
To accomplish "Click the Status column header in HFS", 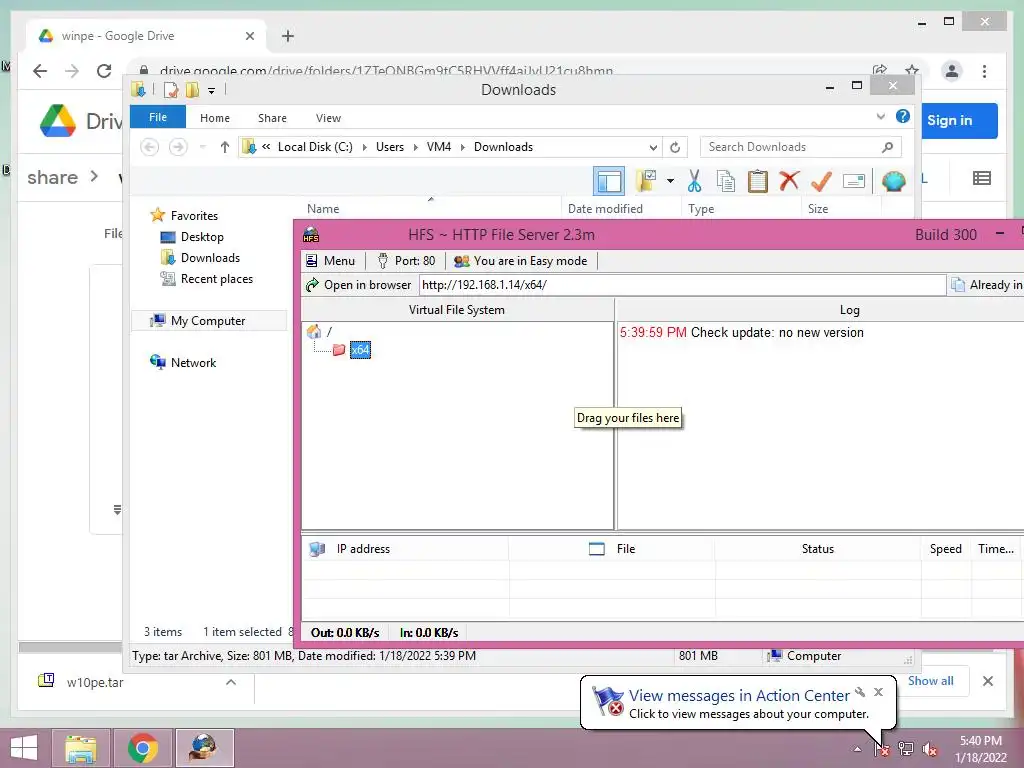I will (x=818, y=549).
